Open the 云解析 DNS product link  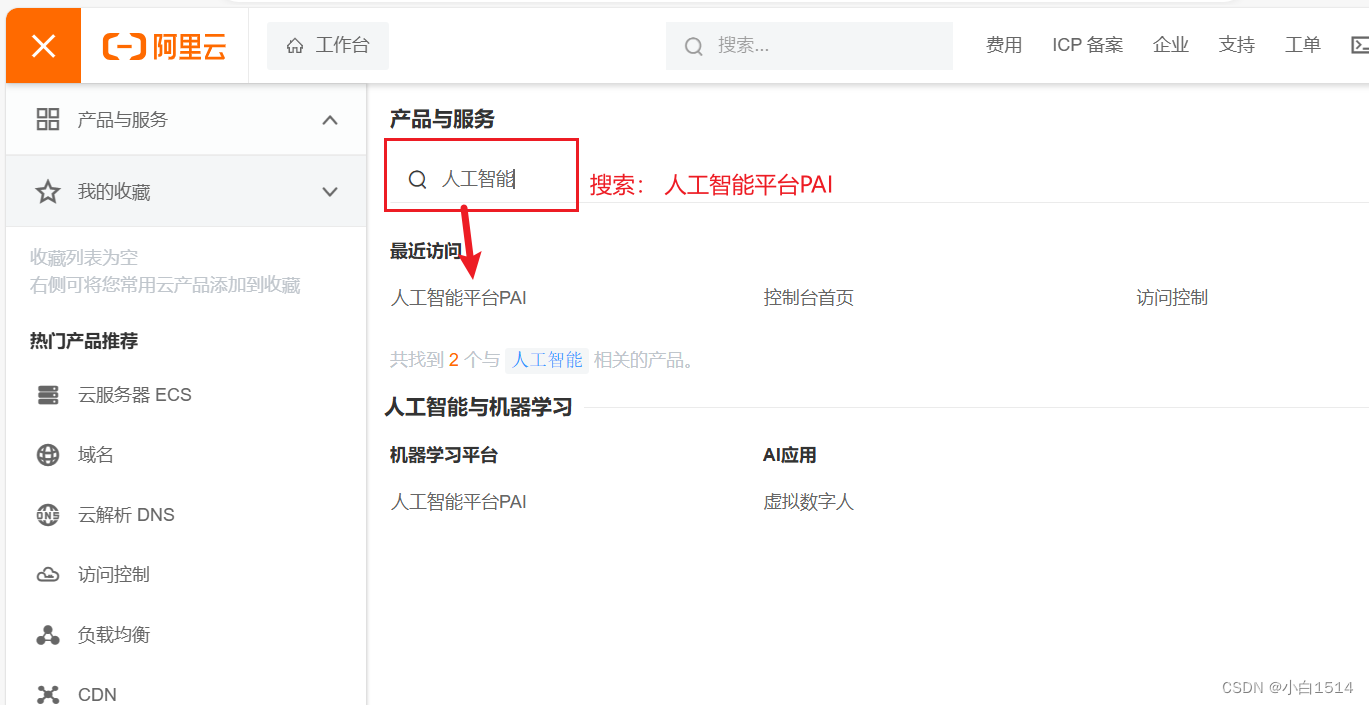126,515
